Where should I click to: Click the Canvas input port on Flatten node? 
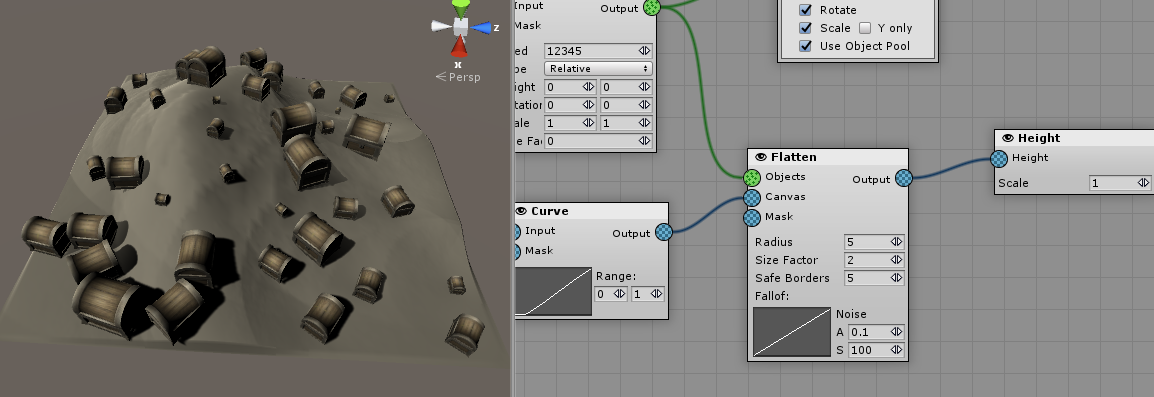(751, 197)
